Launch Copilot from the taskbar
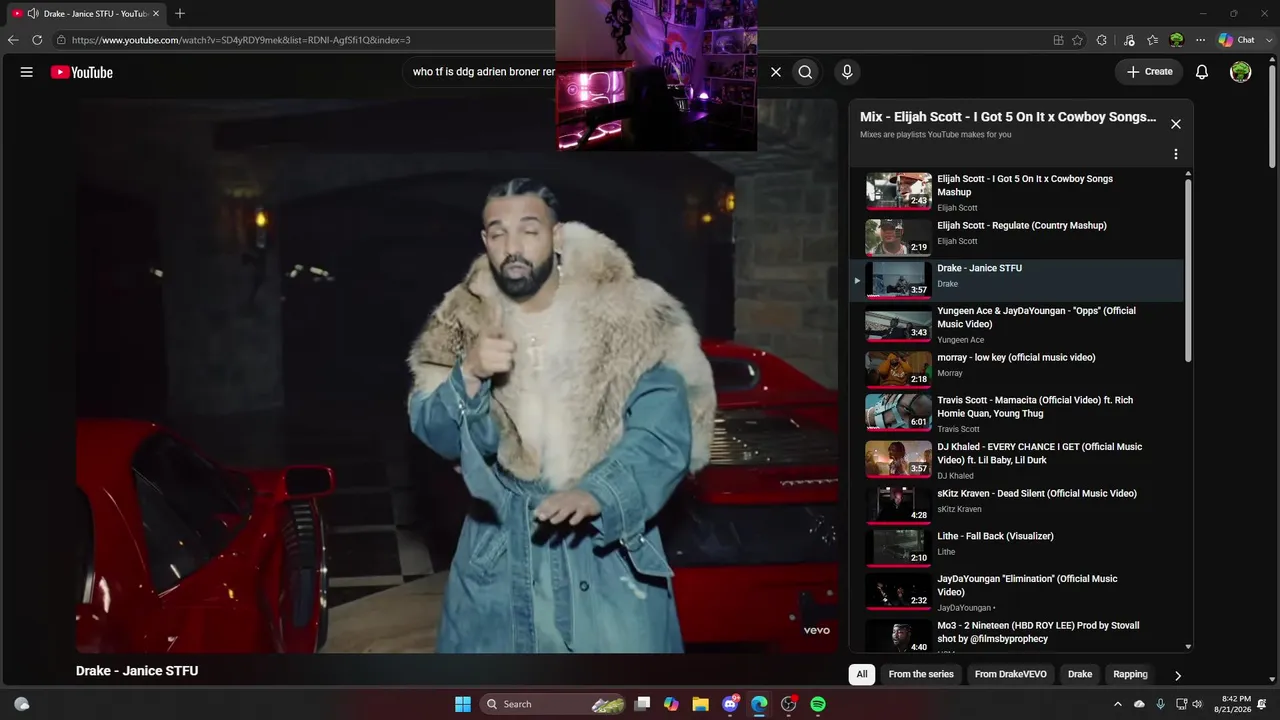1280x720 pixels. pyautogui.click(x=671, y=704)
